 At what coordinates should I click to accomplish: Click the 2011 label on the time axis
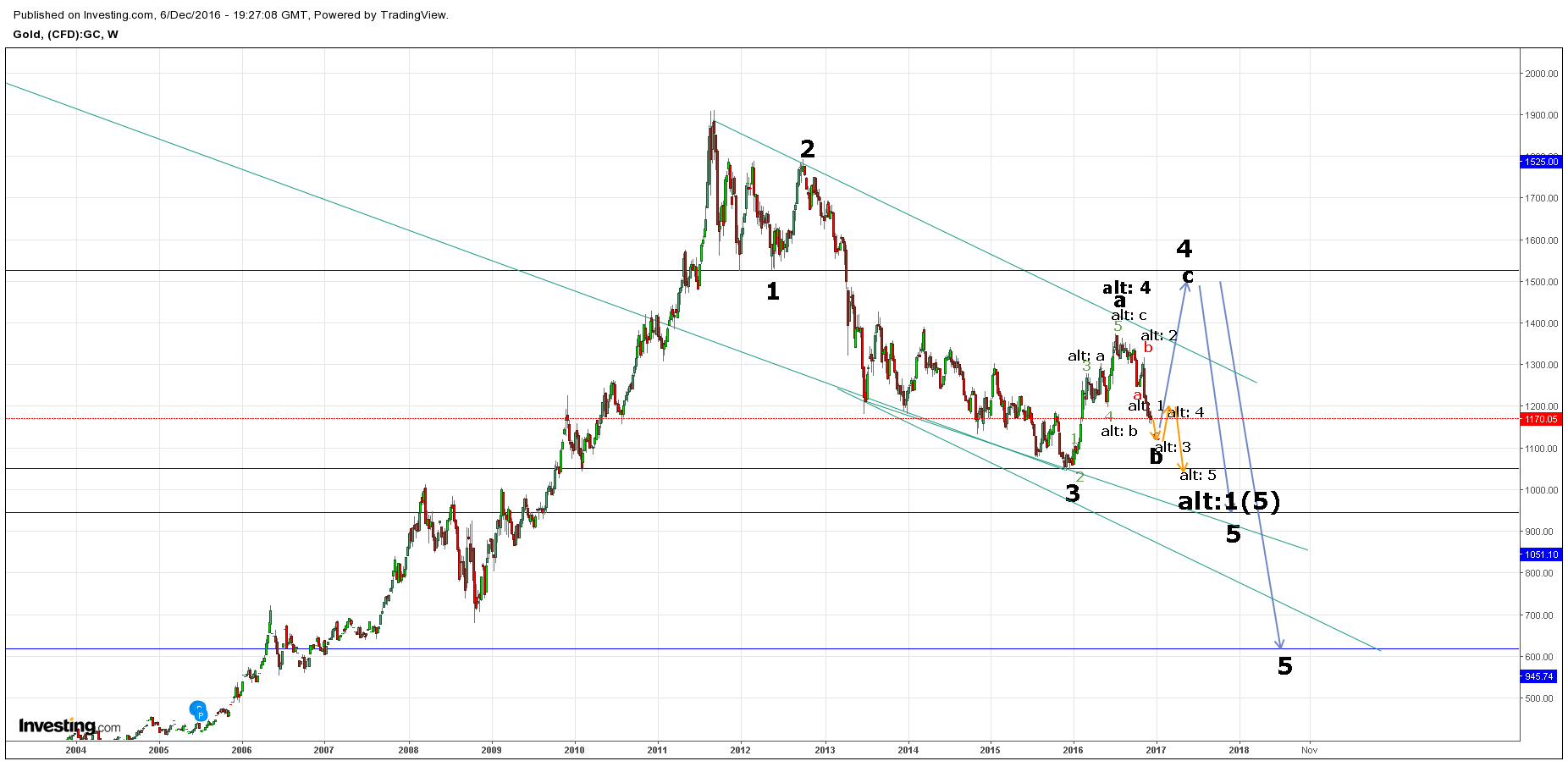point(657,750)
